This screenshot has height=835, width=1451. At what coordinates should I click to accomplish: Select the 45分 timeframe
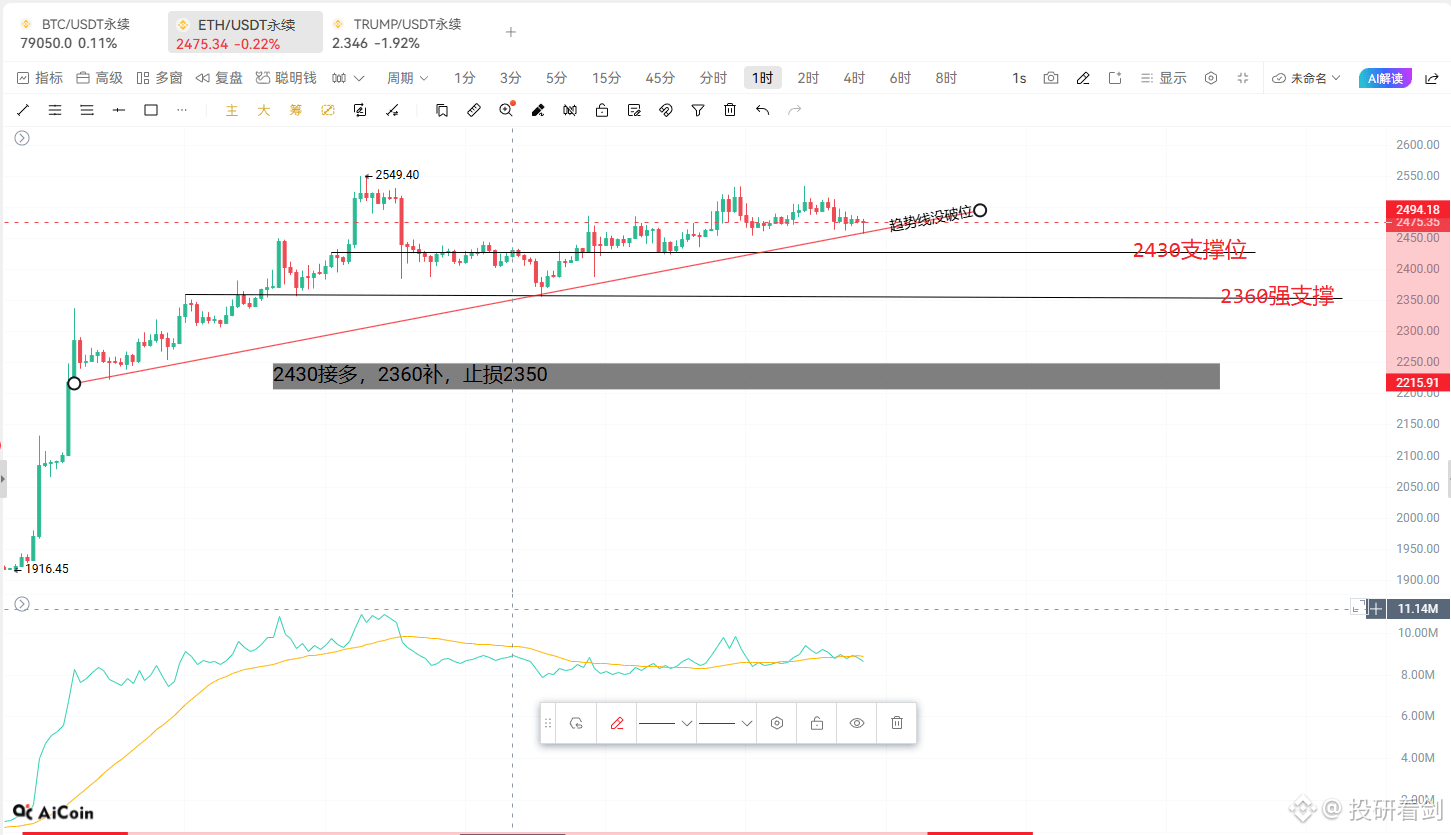point(660,78)
